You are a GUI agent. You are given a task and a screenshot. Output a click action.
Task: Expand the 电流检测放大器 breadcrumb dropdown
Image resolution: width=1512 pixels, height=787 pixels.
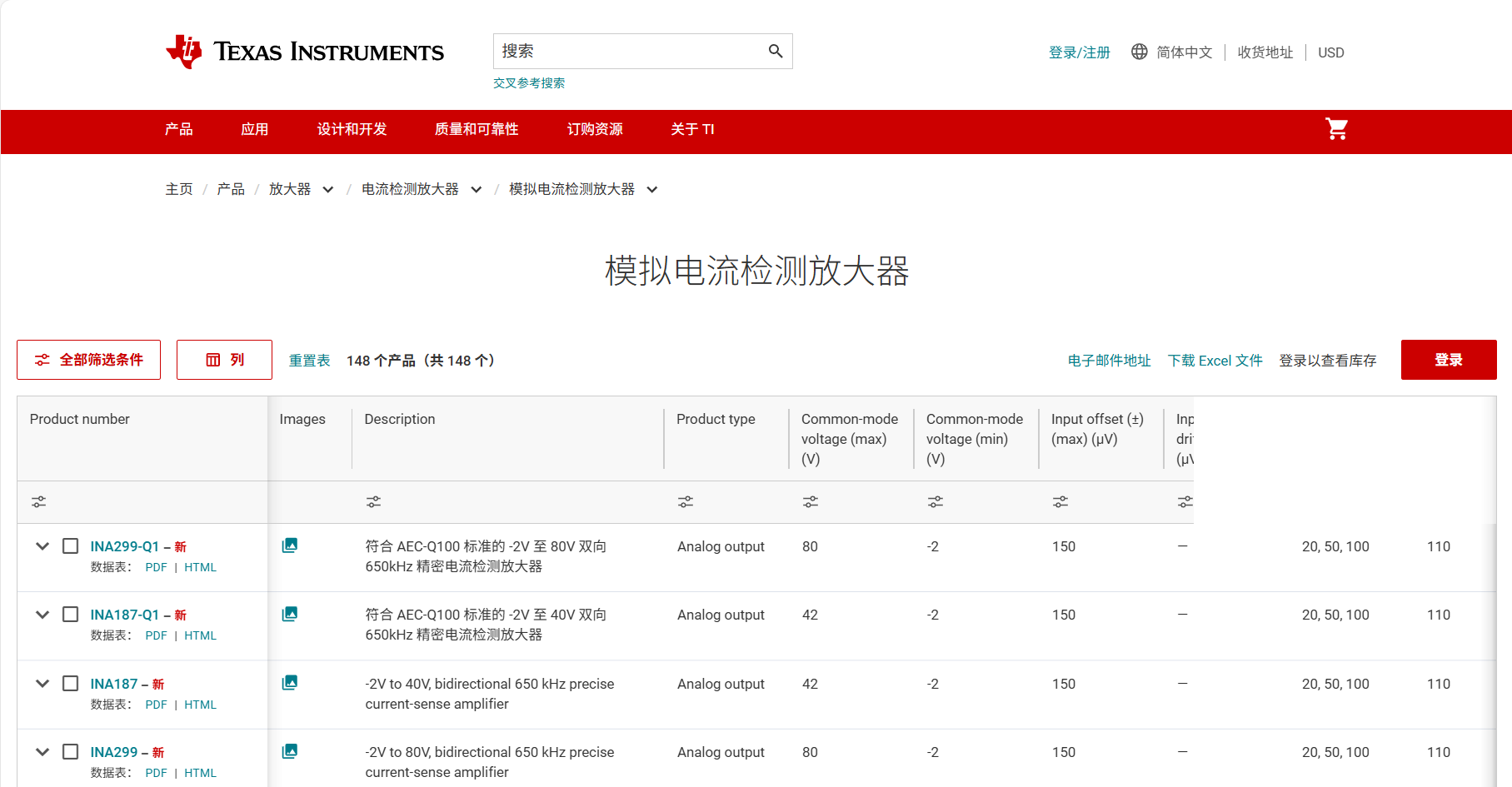click(477, 190)
